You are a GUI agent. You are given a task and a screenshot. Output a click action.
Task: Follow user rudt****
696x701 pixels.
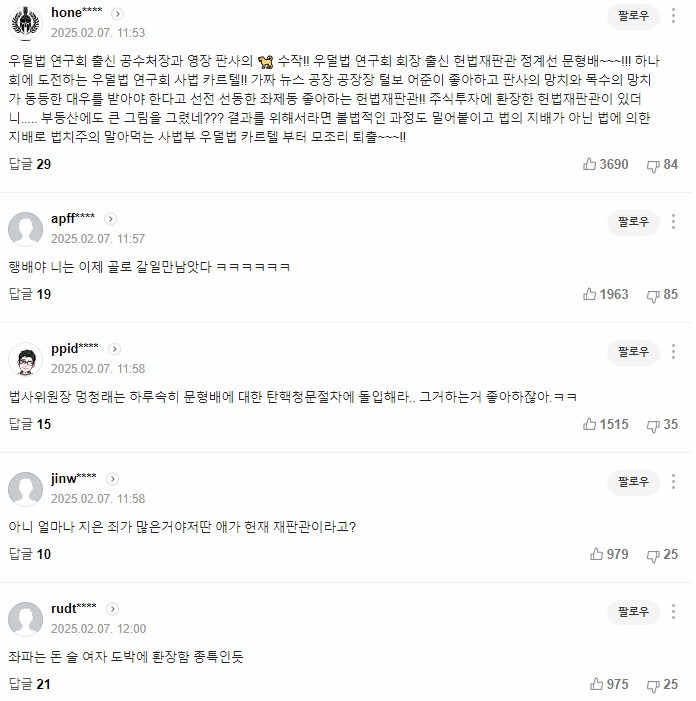pyautogui.click(x=633, y=612)
